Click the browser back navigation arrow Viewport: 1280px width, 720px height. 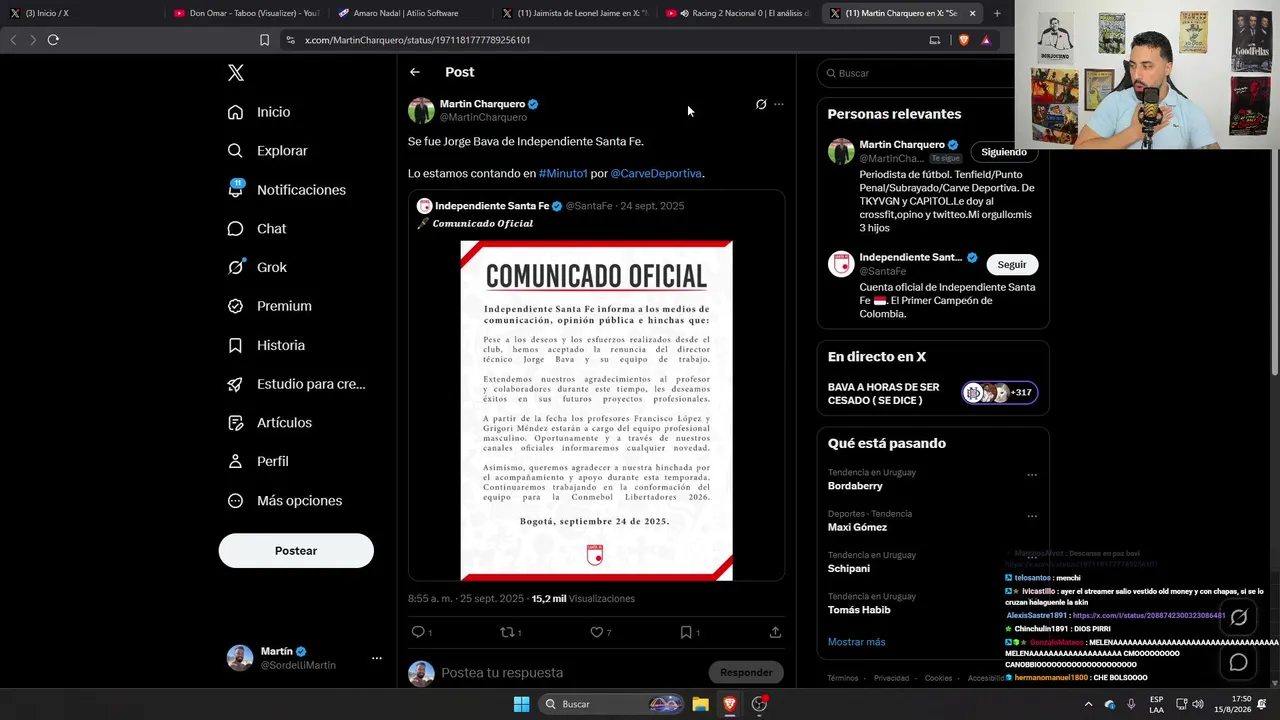tap(13, 40)
